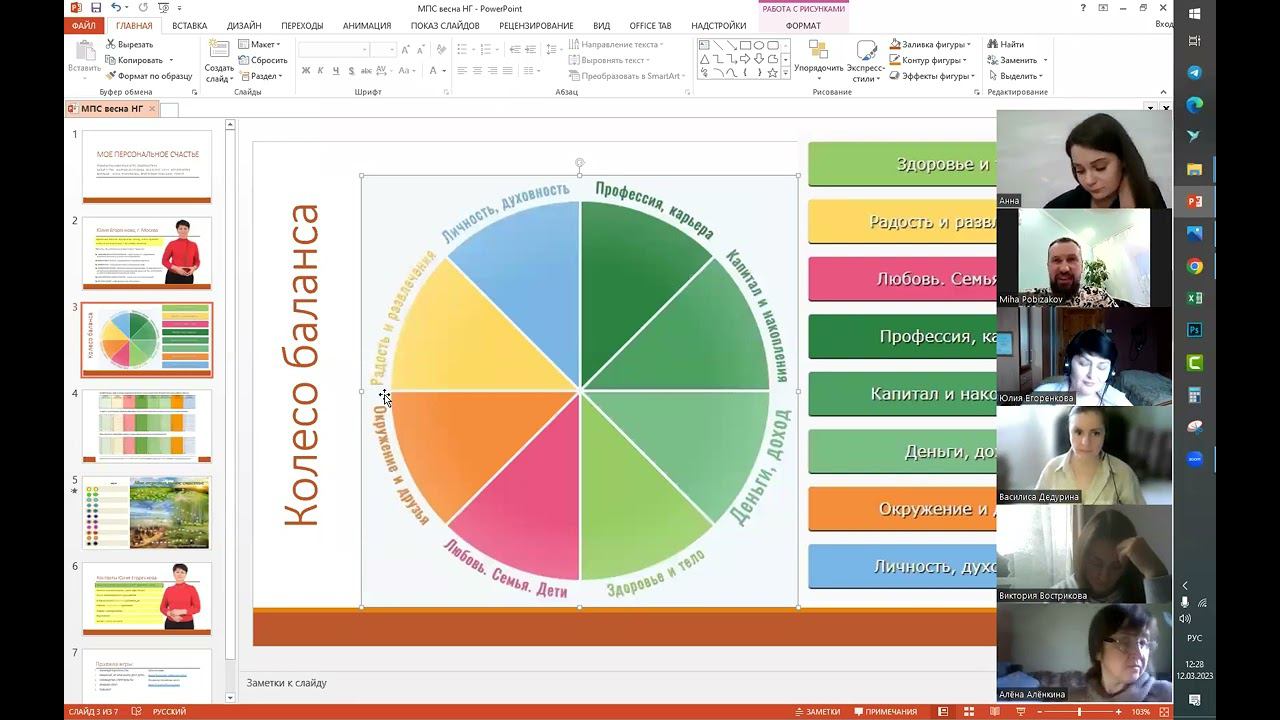Go to the ПОКАЗ СЛАЙДОВ tab
1280x720 pixels.
tap(445, 26)
